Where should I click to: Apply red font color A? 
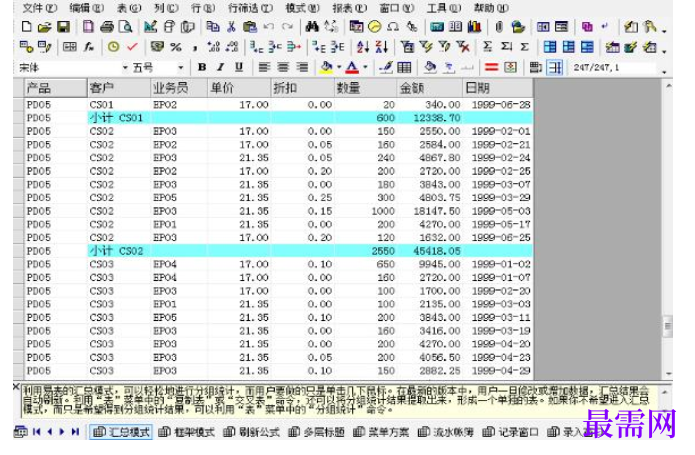tap(352, 67)
